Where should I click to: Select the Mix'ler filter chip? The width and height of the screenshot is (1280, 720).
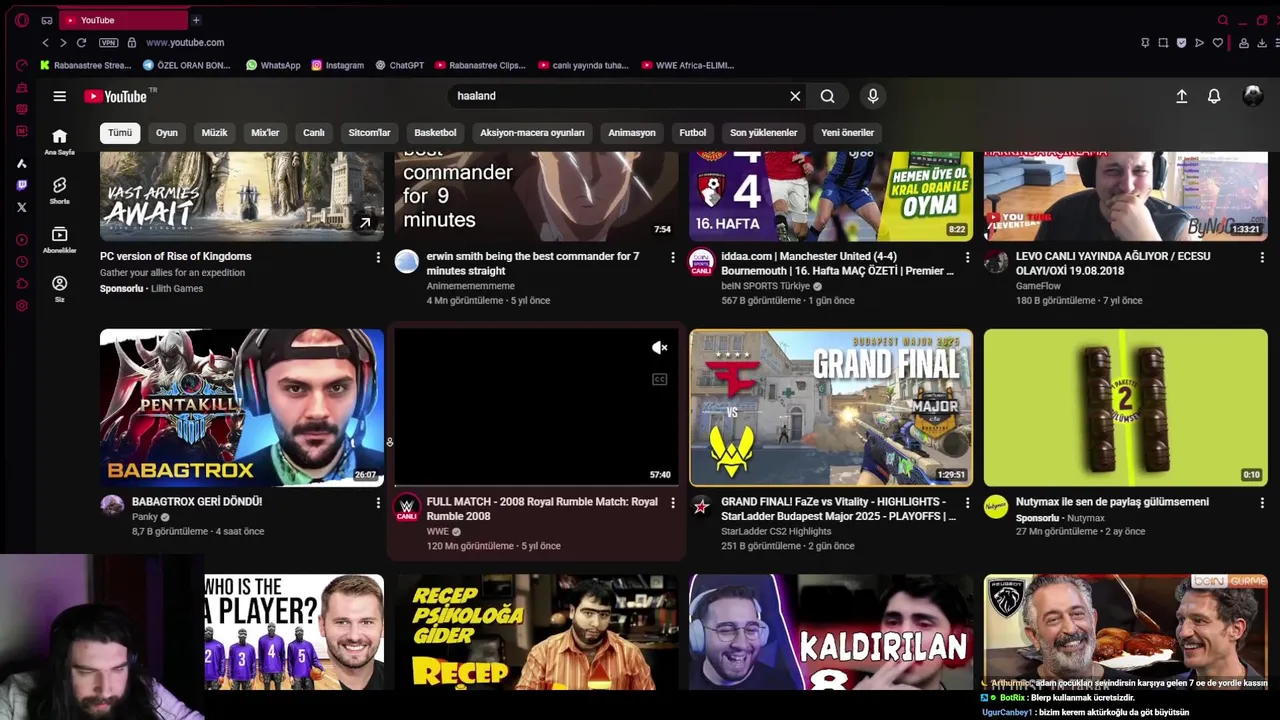[265, 132]
